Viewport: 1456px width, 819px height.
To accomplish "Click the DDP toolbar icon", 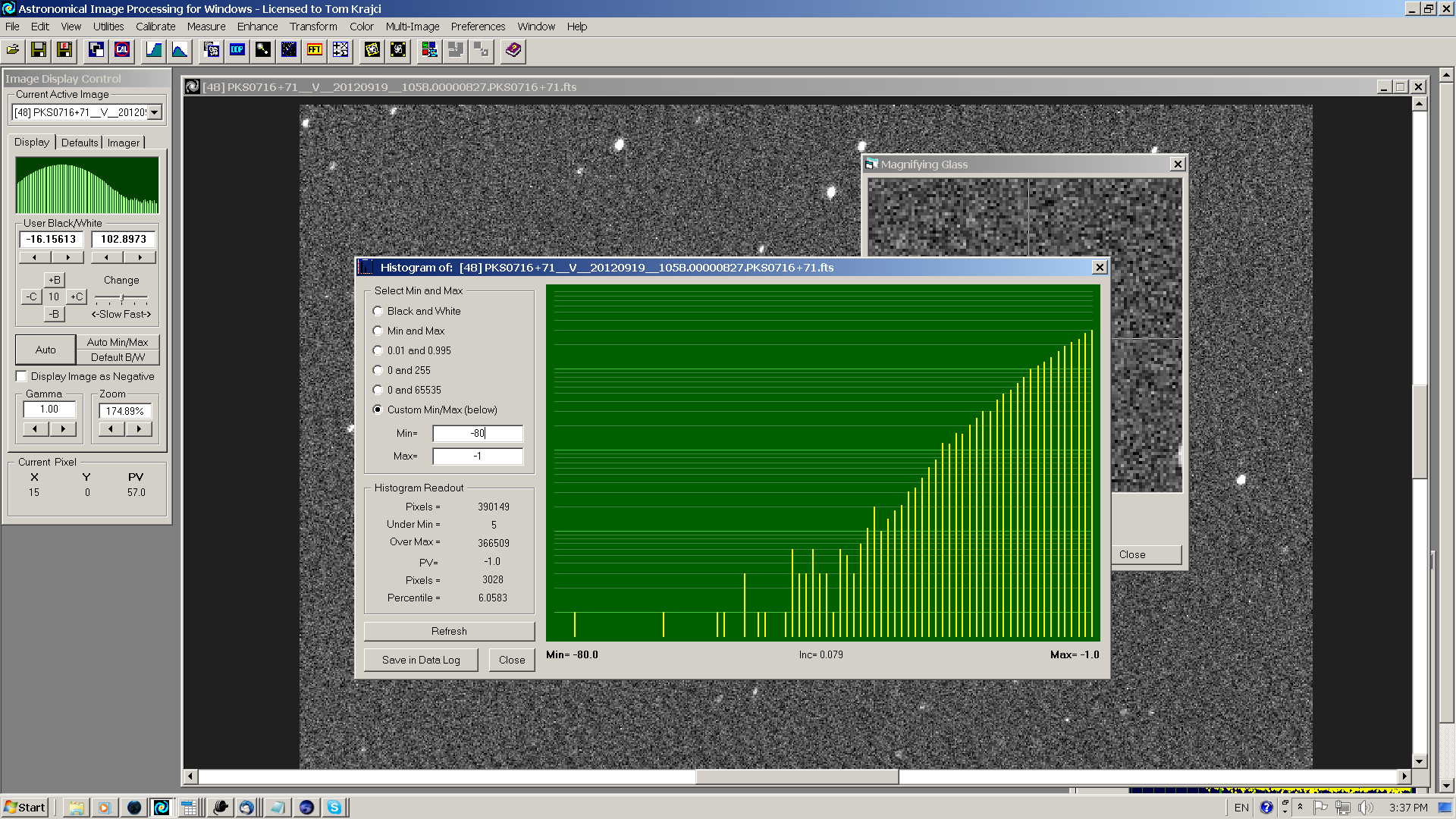I will click(x=237, y=50).
